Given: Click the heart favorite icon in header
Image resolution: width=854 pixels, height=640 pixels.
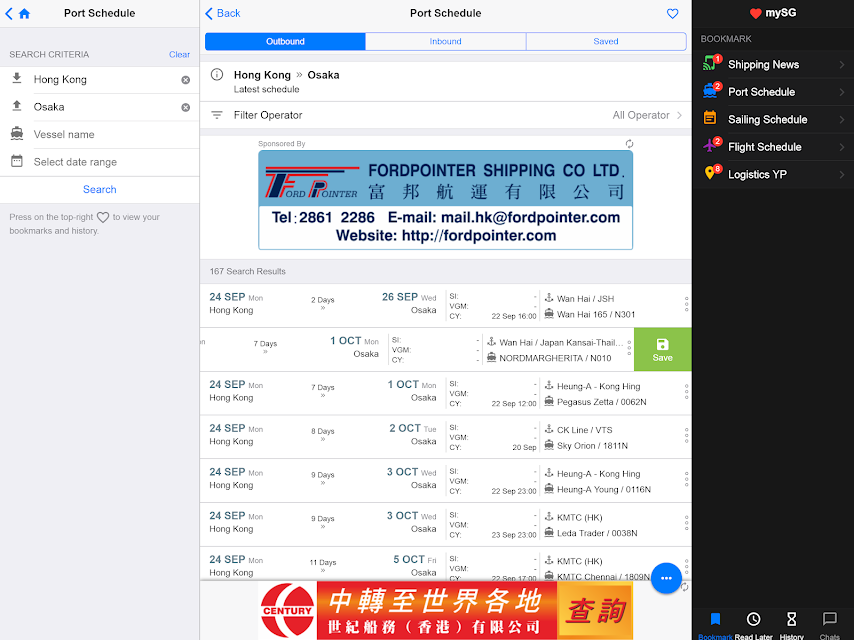Looking at the screenshot, I should (x=673, y=14).
